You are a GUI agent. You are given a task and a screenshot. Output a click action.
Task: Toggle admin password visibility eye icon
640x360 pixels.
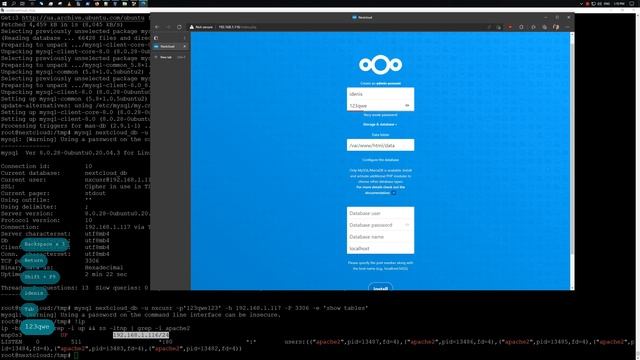[x=407, y=106]
